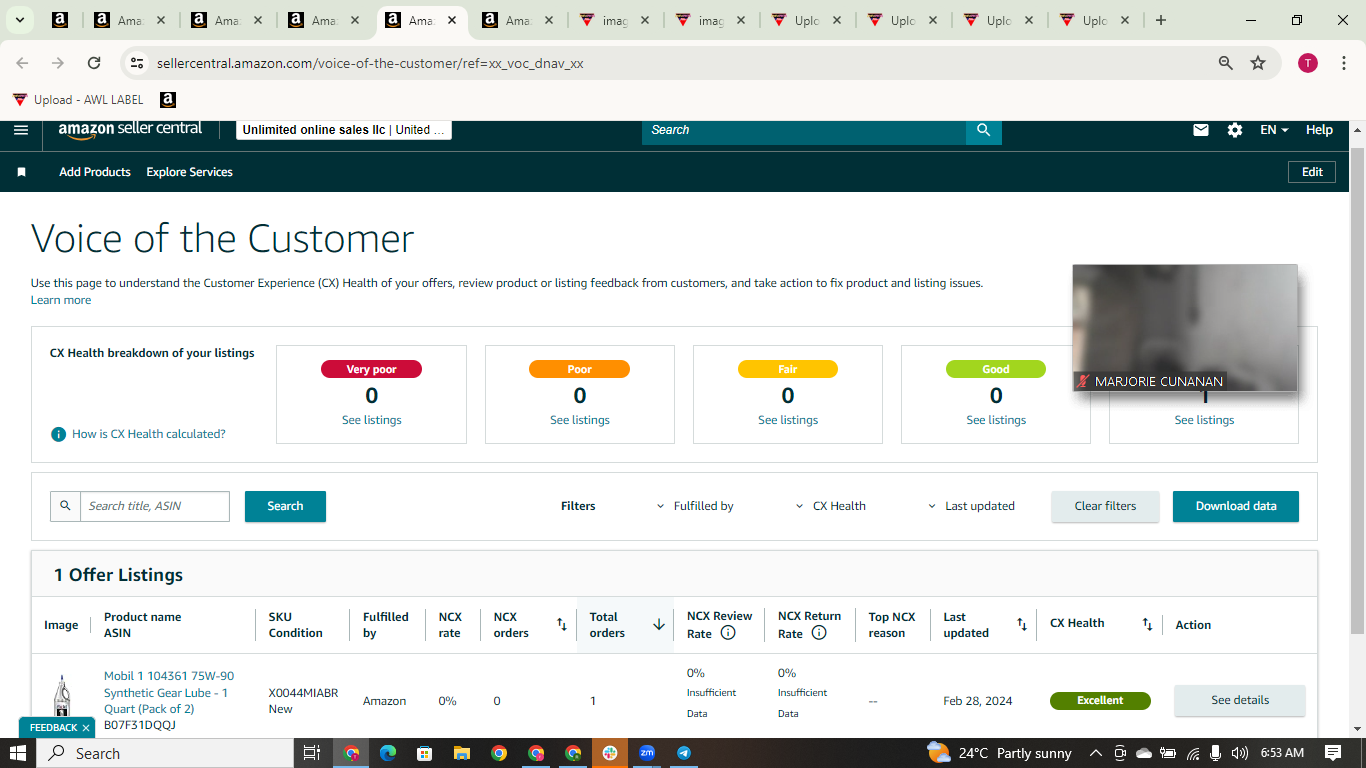Click the bookmark flag icon in the navigation bar

coord(21,172)
